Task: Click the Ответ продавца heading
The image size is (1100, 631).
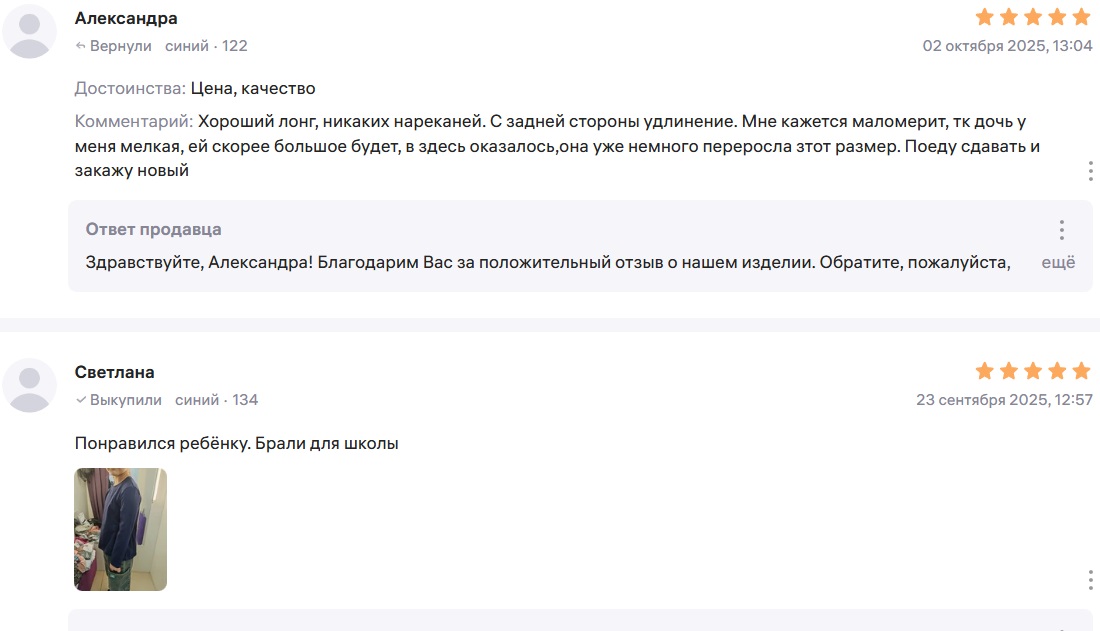Action: click(x=154, y=230)
